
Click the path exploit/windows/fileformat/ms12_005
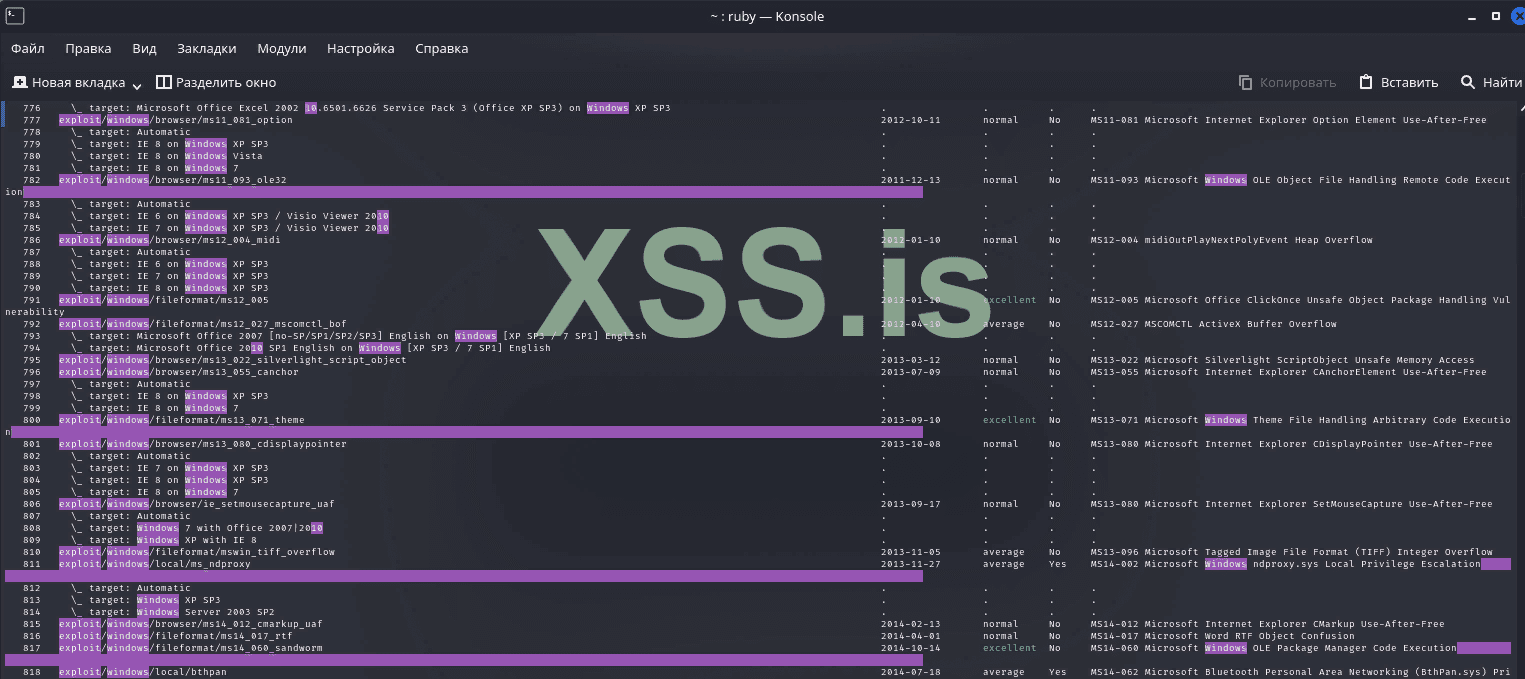[x=164, y=300]
